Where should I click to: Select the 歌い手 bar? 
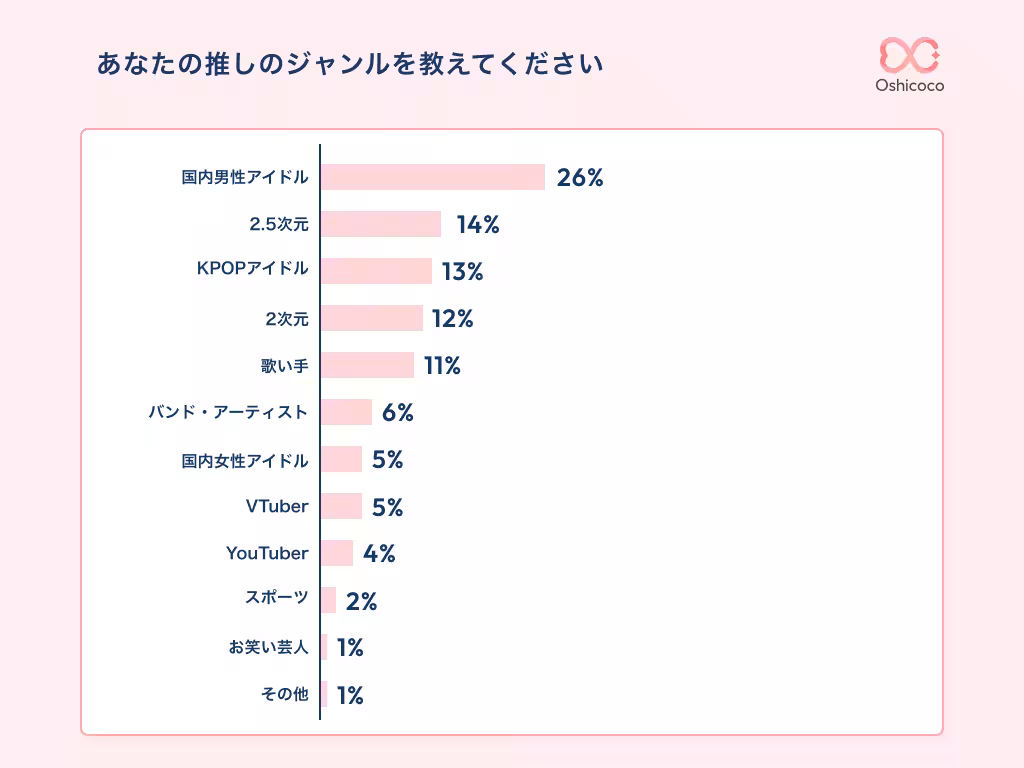[367, 365]
